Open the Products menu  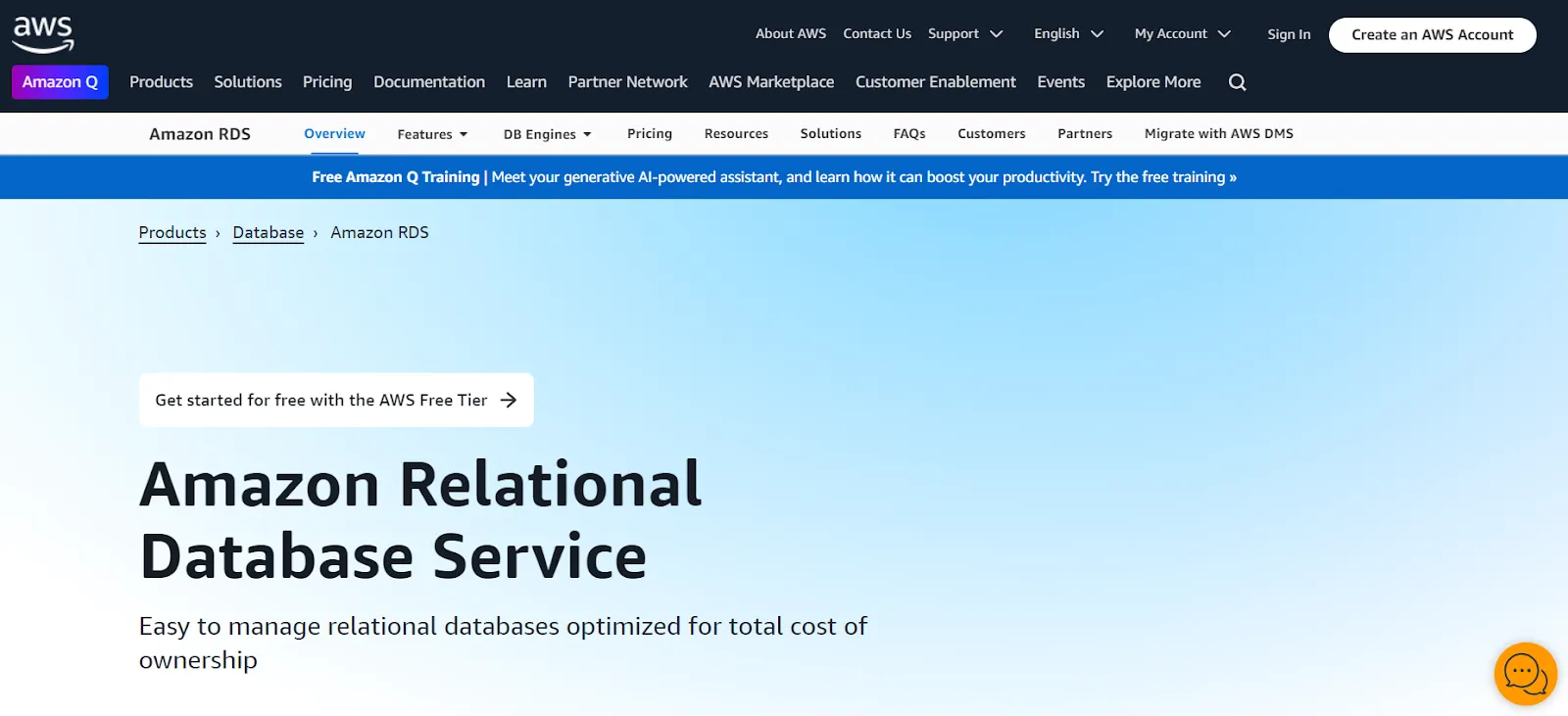[x=161, y=82]
